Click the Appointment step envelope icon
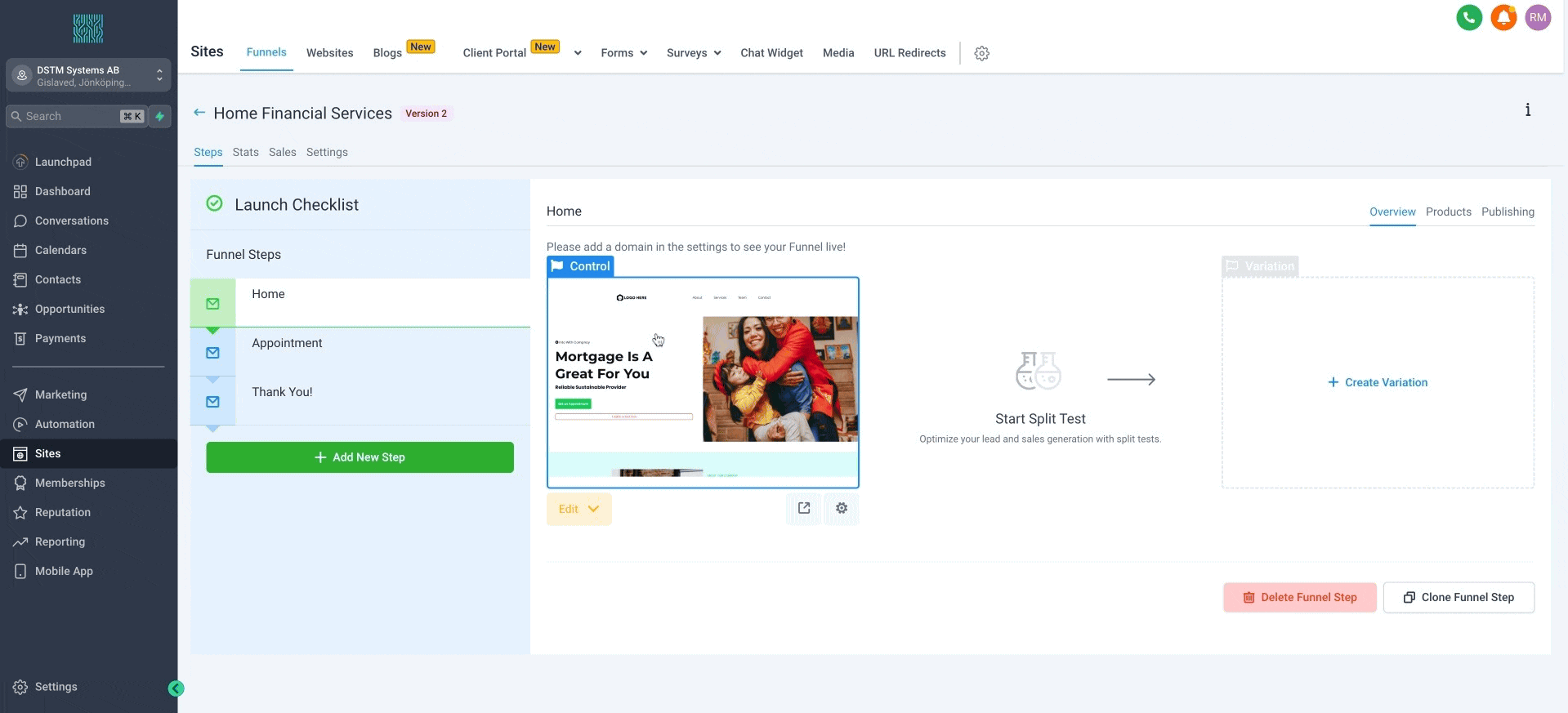Image resolution: width=1568 pixels, height=713 pixels. [212, 353]
